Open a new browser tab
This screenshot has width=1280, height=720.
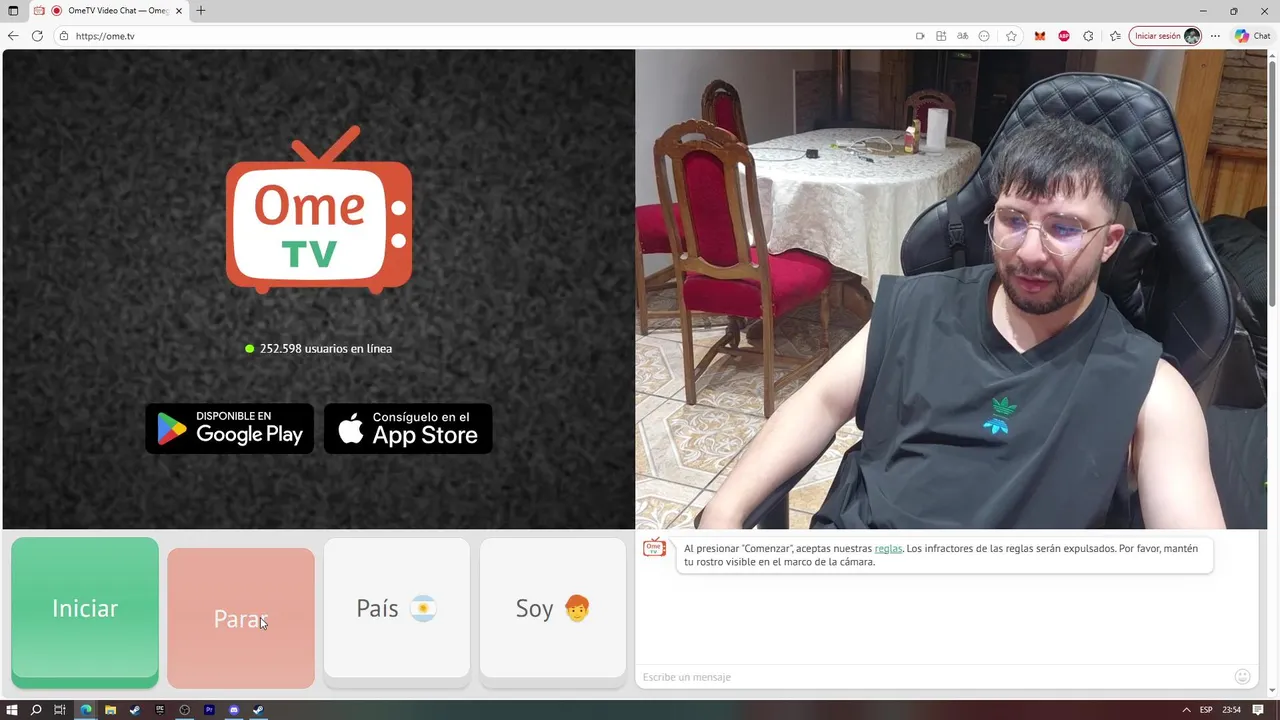pyautogui.click(x=201, y=11)
